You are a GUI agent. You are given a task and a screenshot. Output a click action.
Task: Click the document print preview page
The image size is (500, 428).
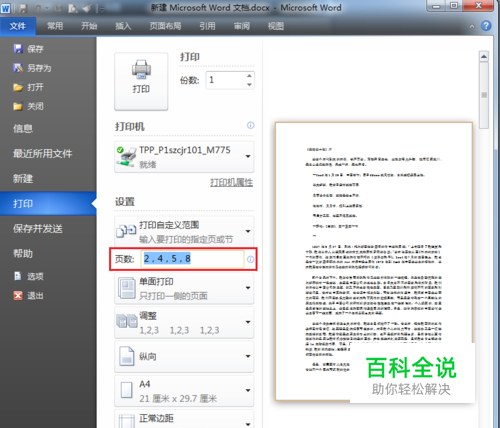[x=374, y=261]
